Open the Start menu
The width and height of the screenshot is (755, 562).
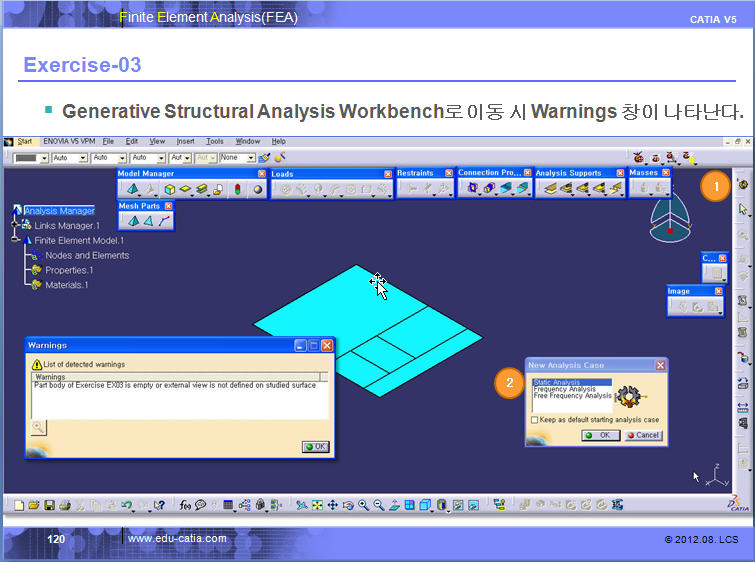25,141
